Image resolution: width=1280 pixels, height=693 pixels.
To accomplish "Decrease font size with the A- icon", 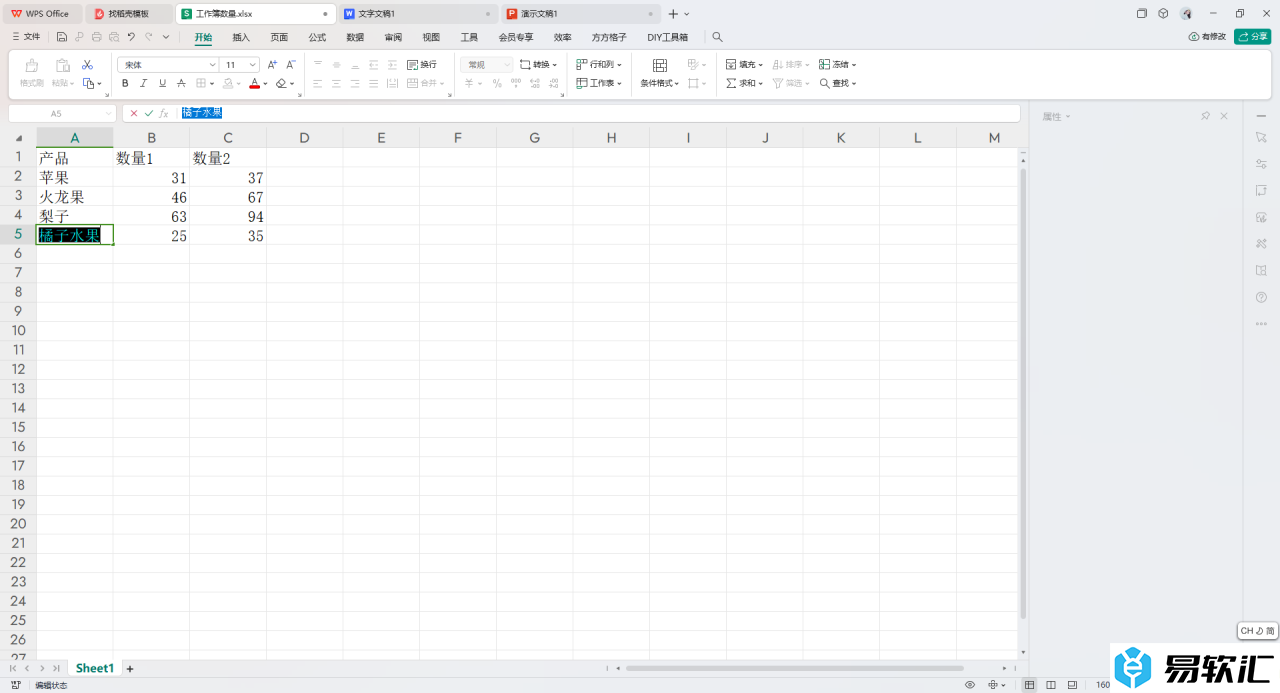I will [x=291, y=64].
